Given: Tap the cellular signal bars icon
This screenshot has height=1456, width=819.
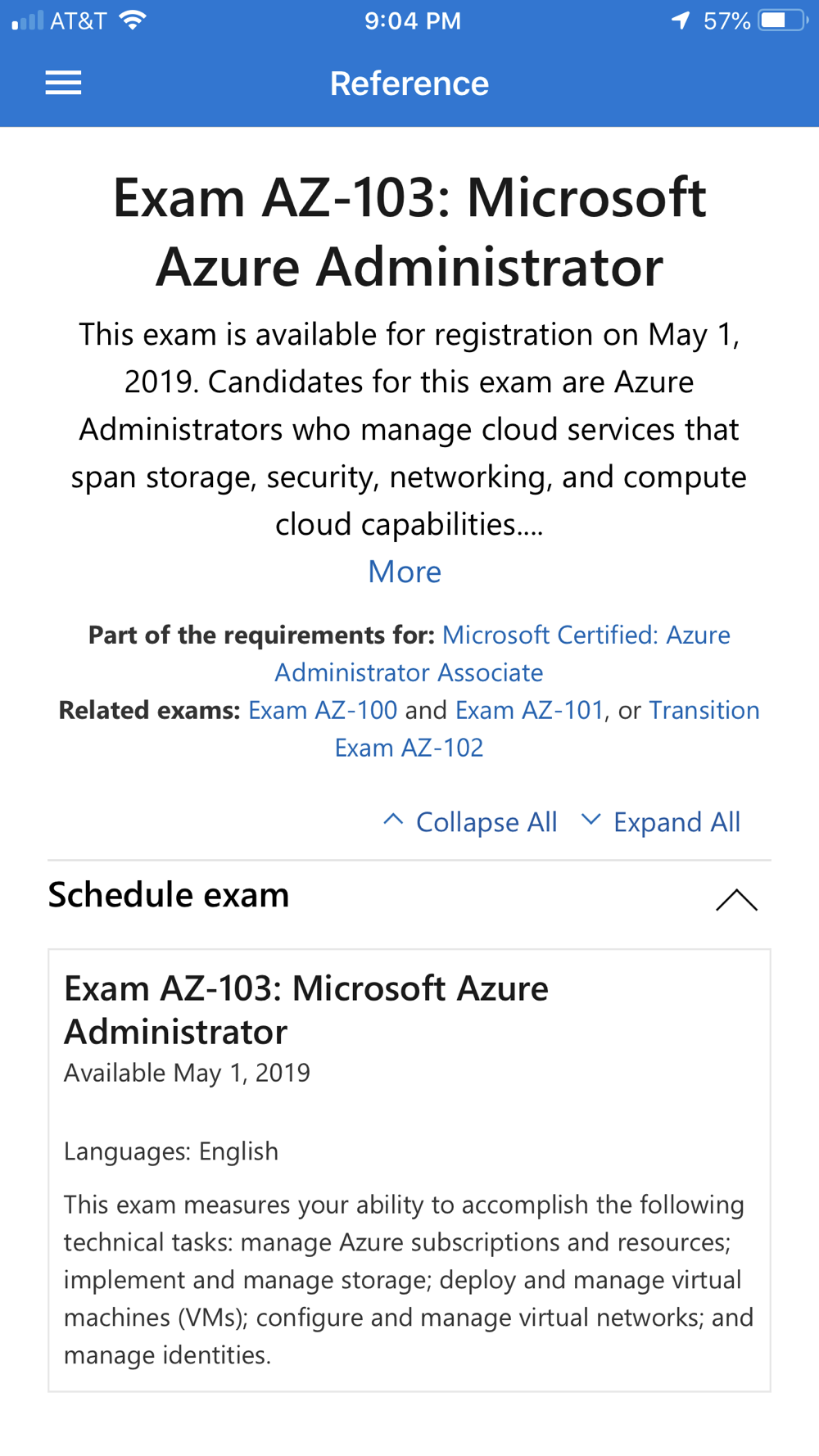Looking at the screenshot, I should coord(28,20).
